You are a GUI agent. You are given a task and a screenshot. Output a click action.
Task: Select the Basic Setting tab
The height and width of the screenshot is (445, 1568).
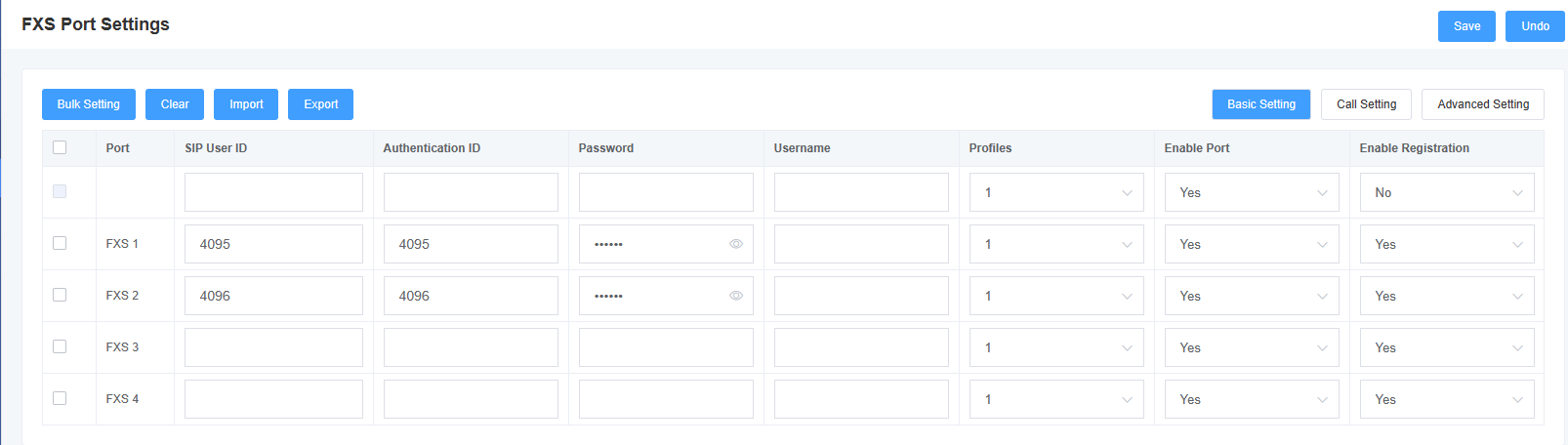point(1261,104)
